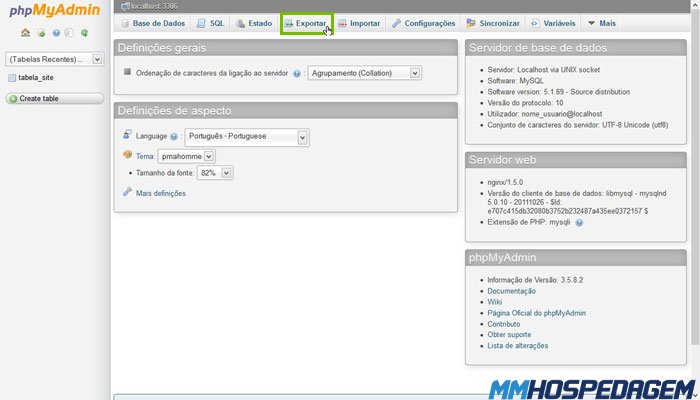Viewport: 700px width, 400px height.
Task: Click the Create table button
Action: (x=54, y=99)
